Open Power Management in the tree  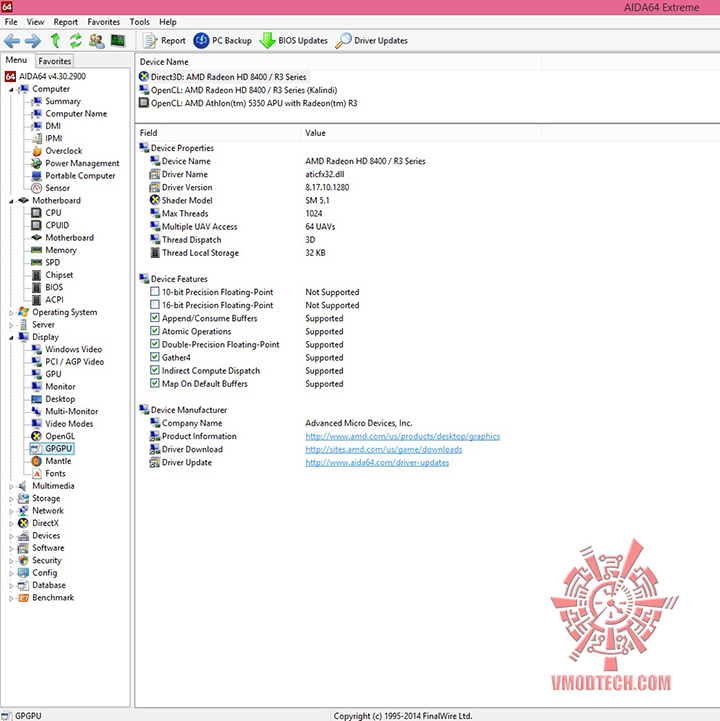point(82,163)
